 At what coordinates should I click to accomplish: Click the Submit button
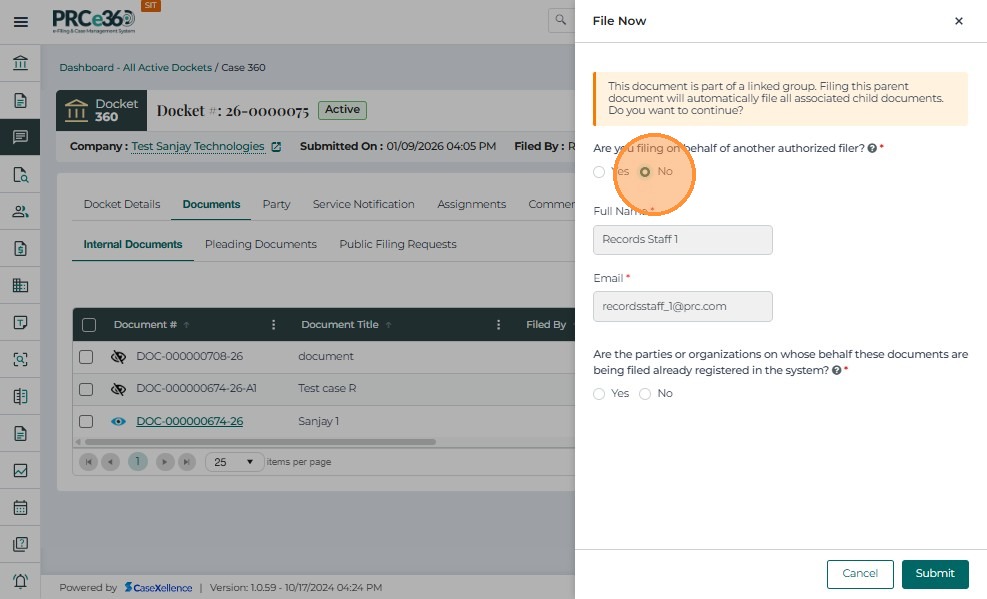point(935,574)
